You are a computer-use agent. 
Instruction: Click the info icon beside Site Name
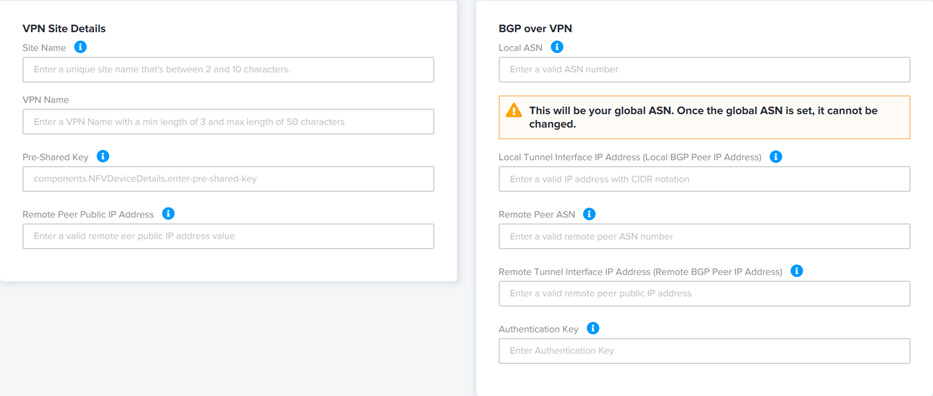[80, 47]
